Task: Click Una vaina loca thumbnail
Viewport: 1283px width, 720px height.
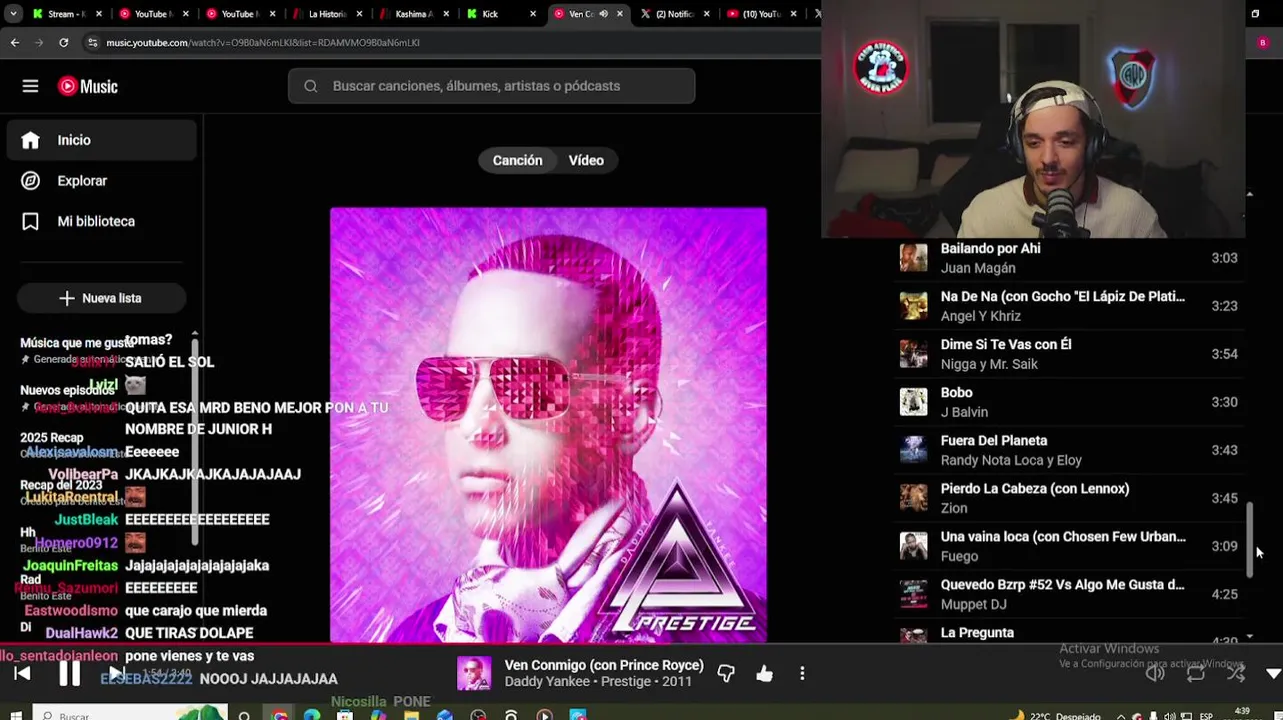Action: point(913,546)
